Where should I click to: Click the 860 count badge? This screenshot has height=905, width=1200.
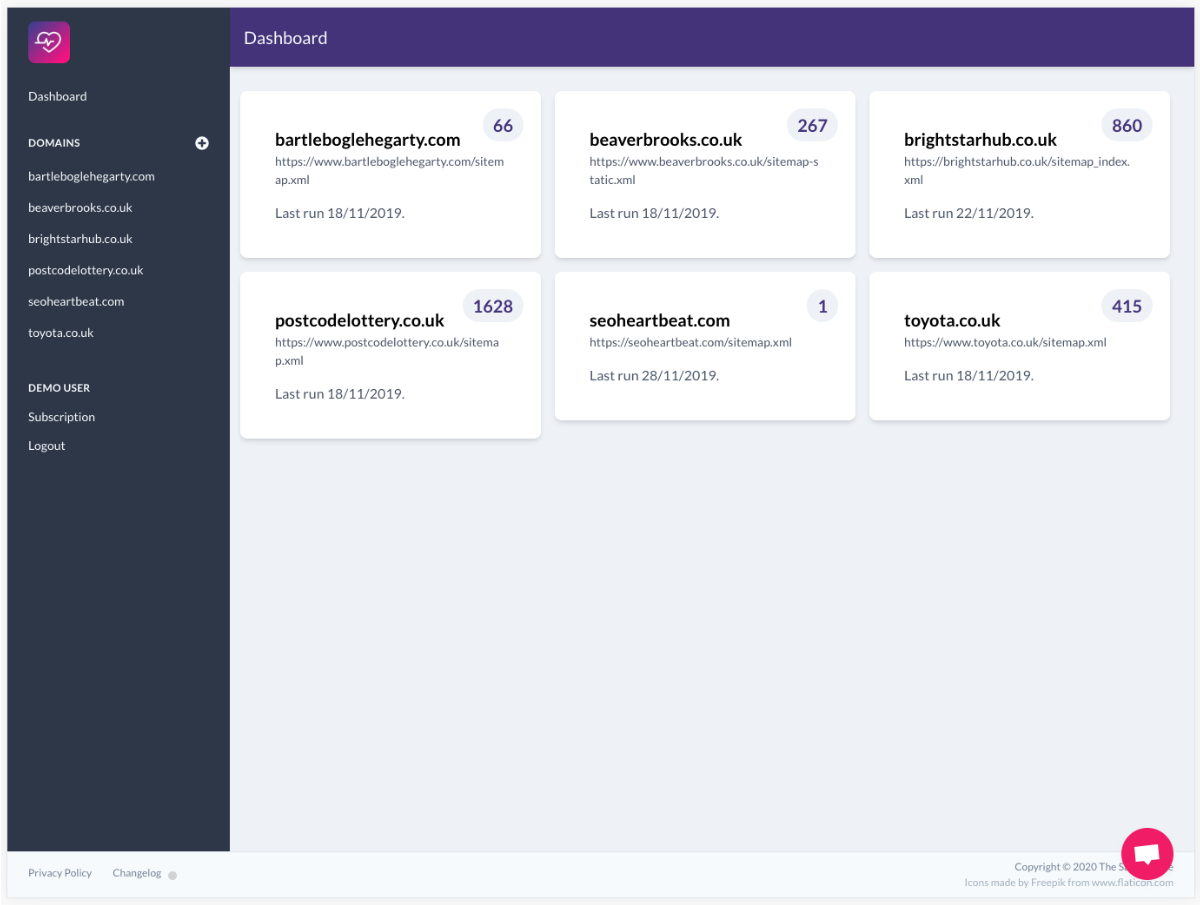[x=1127, y=125]
